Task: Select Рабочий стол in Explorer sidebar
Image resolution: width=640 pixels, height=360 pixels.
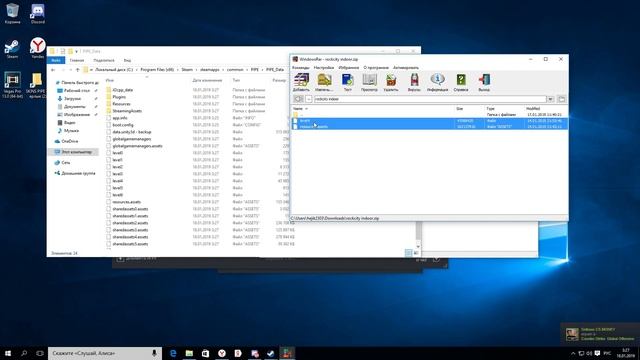Action: [x=77, y=91]
